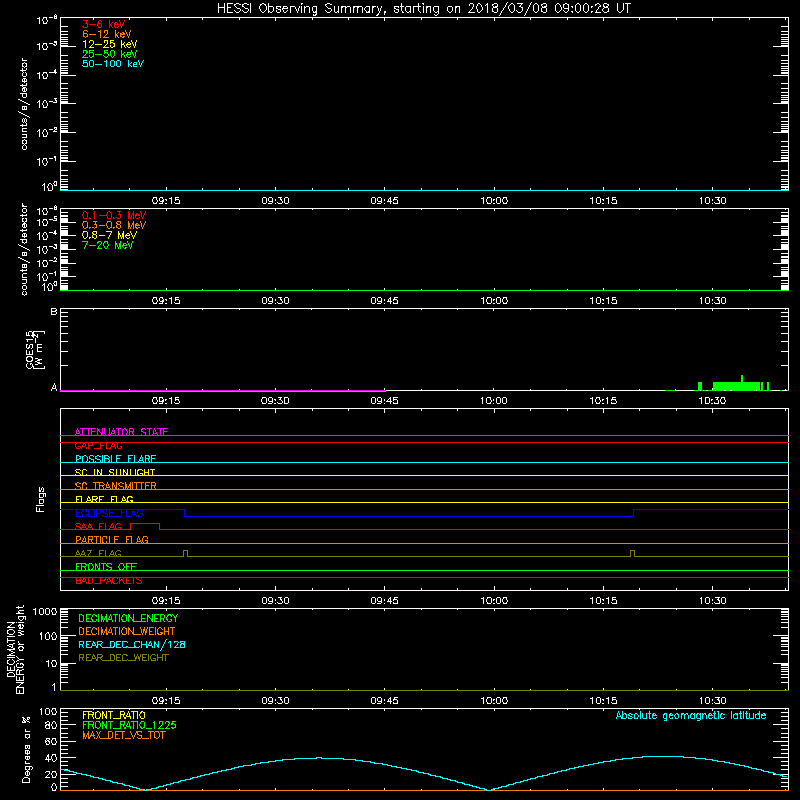
Task: Click the Flags panel axis label
Action: [40, 499]
